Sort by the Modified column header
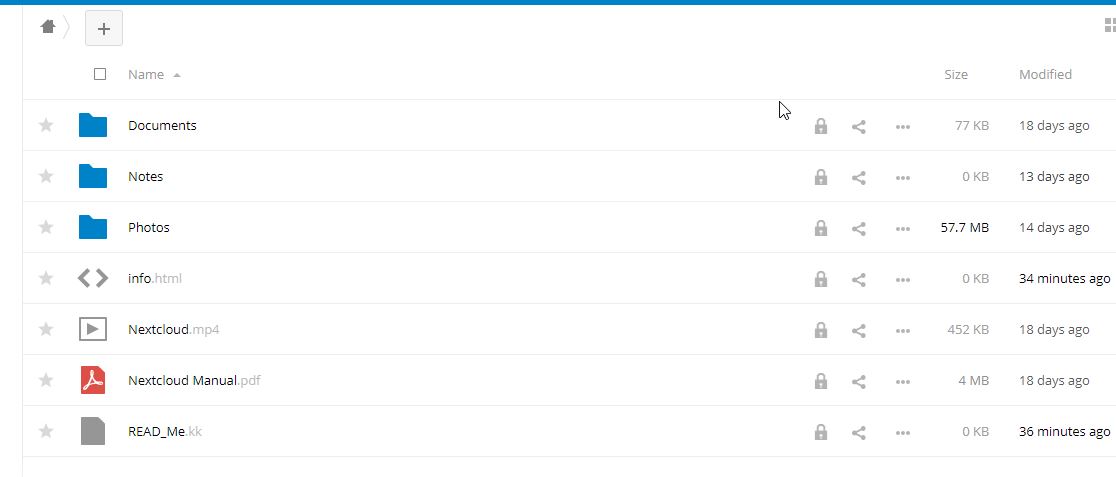The height and width of the screenshot is (477, 1116). tap(1045, 75)
